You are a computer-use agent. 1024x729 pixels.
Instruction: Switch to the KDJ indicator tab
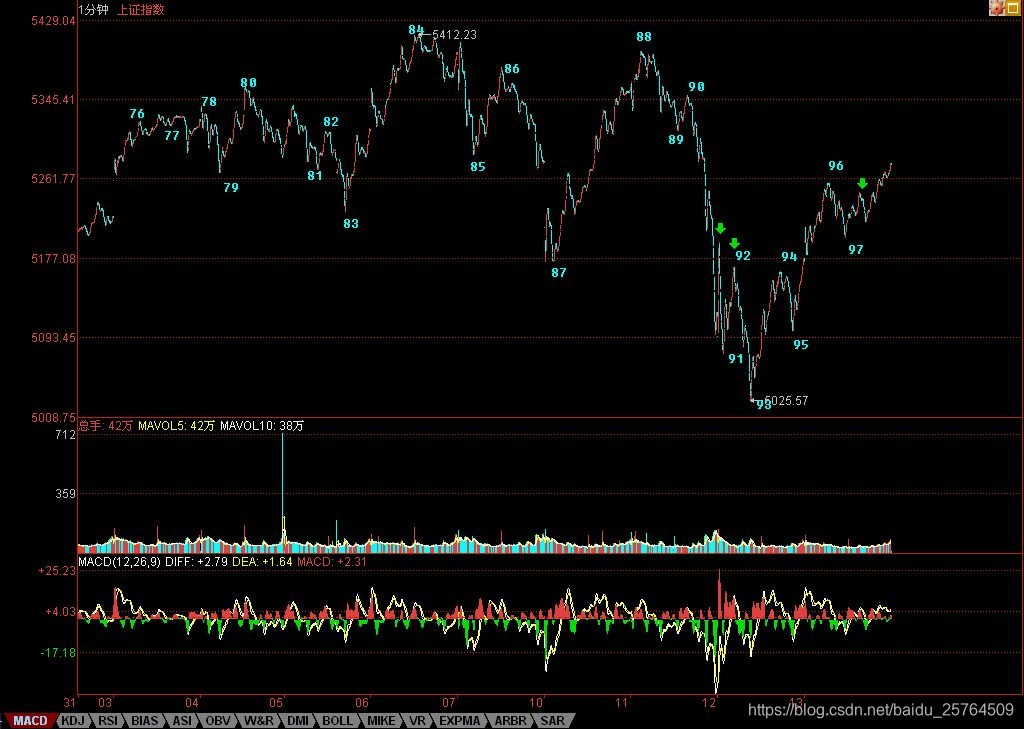[72, 721]
